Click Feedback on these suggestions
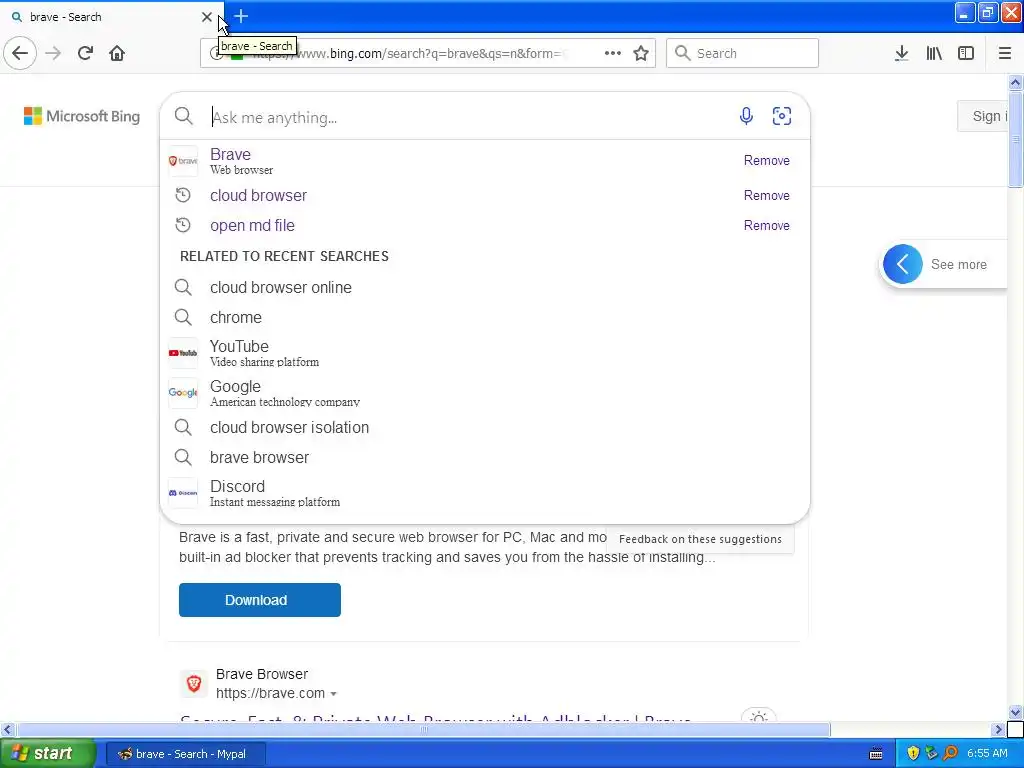 (x=700, y=539)
